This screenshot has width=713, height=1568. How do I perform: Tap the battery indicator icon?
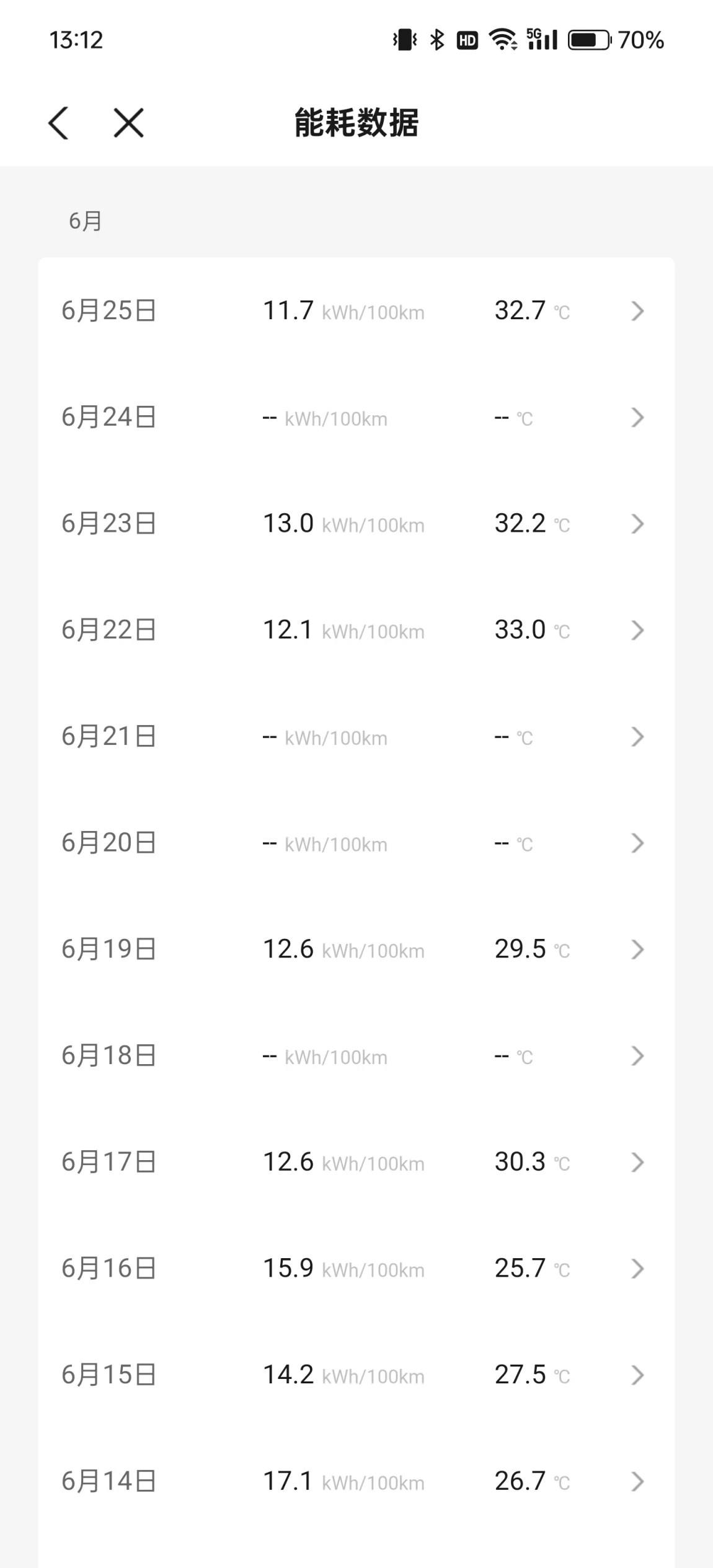pyautogui.click(x=589, y=40)
